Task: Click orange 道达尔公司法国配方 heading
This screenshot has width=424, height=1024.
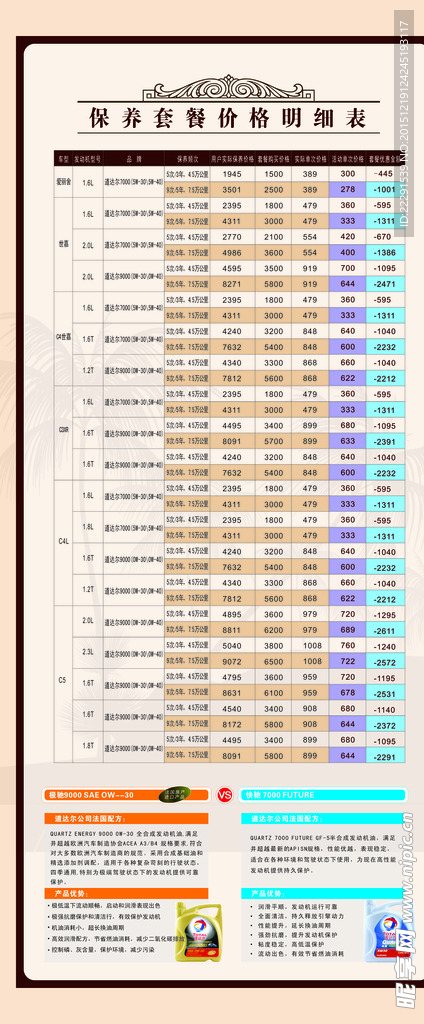Action: click(127, 818)
